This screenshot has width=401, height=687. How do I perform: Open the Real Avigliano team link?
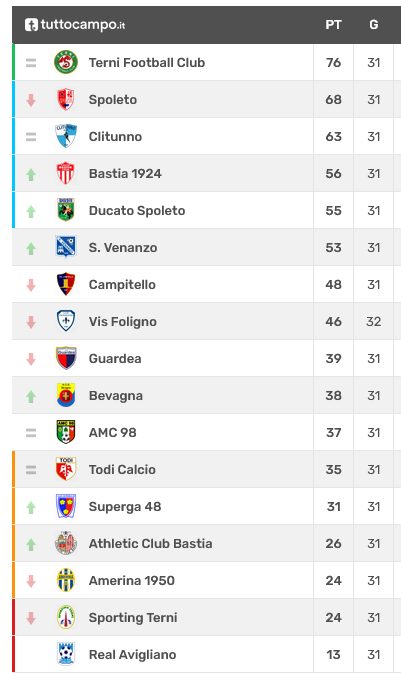click(x=132, y=655)
